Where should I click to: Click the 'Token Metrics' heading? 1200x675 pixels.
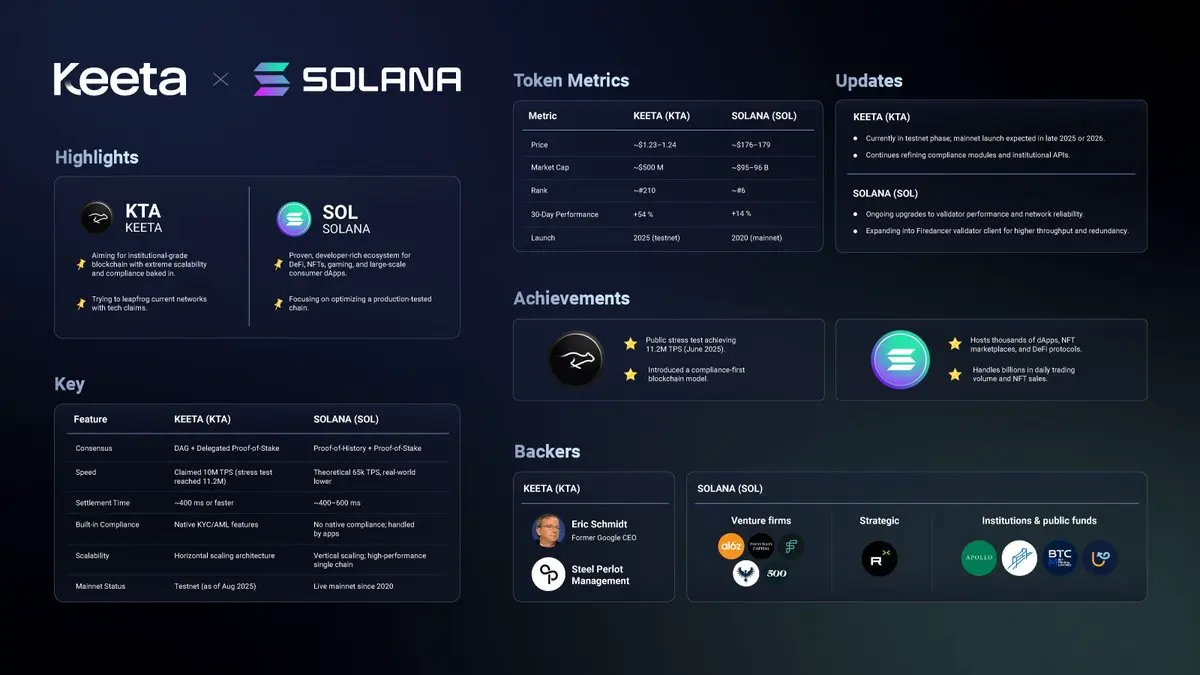click(x=571, y=80)
